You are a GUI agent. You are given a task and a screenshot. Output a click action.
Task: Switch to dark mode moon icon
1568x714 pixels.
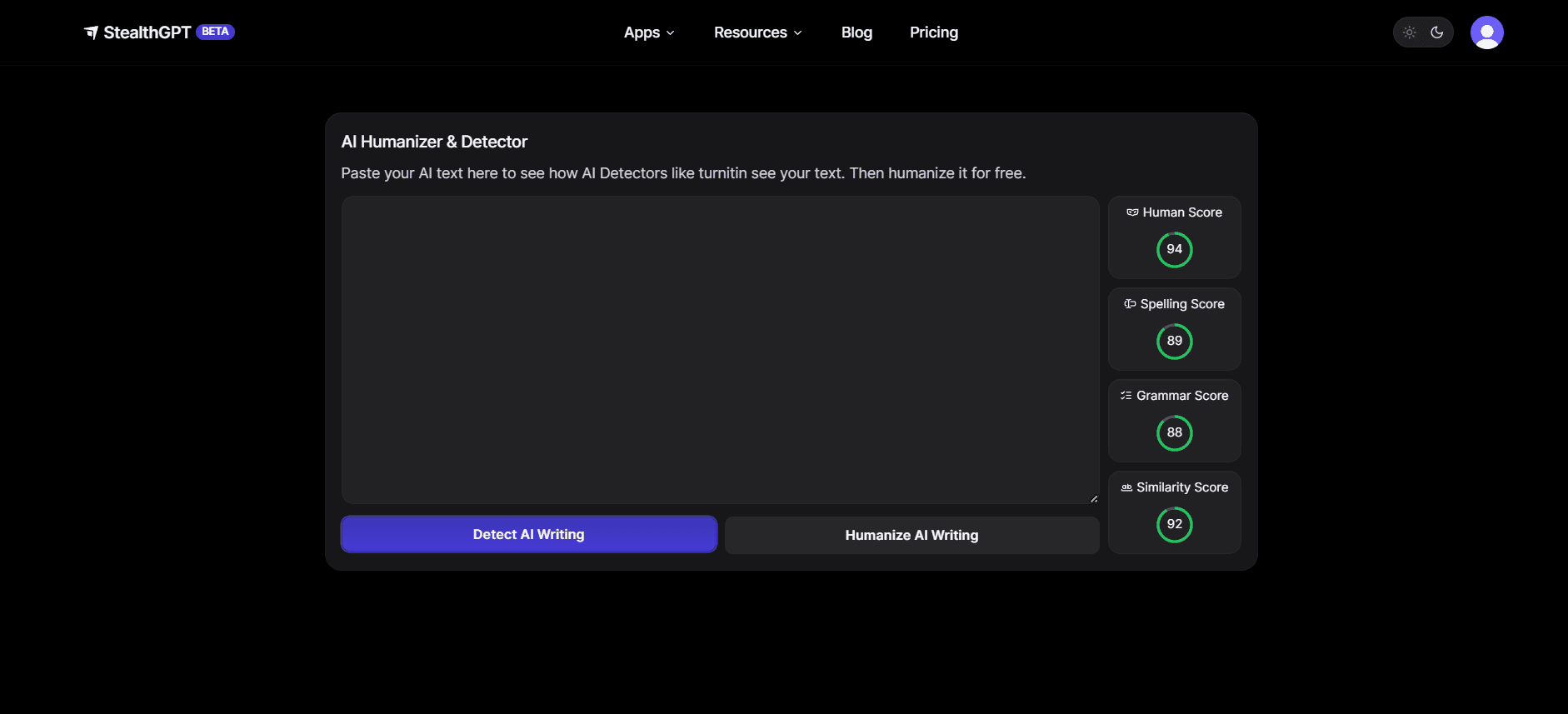(x=1437, y=32)
